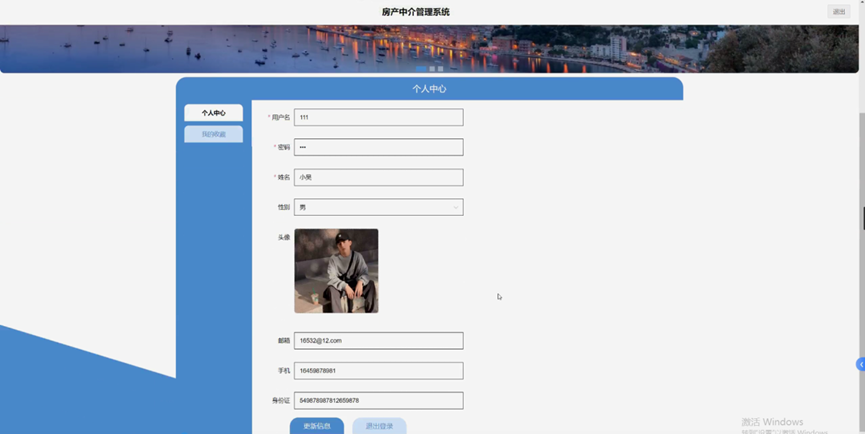Switch to the 我的收藏 sidebar tab

213,134
